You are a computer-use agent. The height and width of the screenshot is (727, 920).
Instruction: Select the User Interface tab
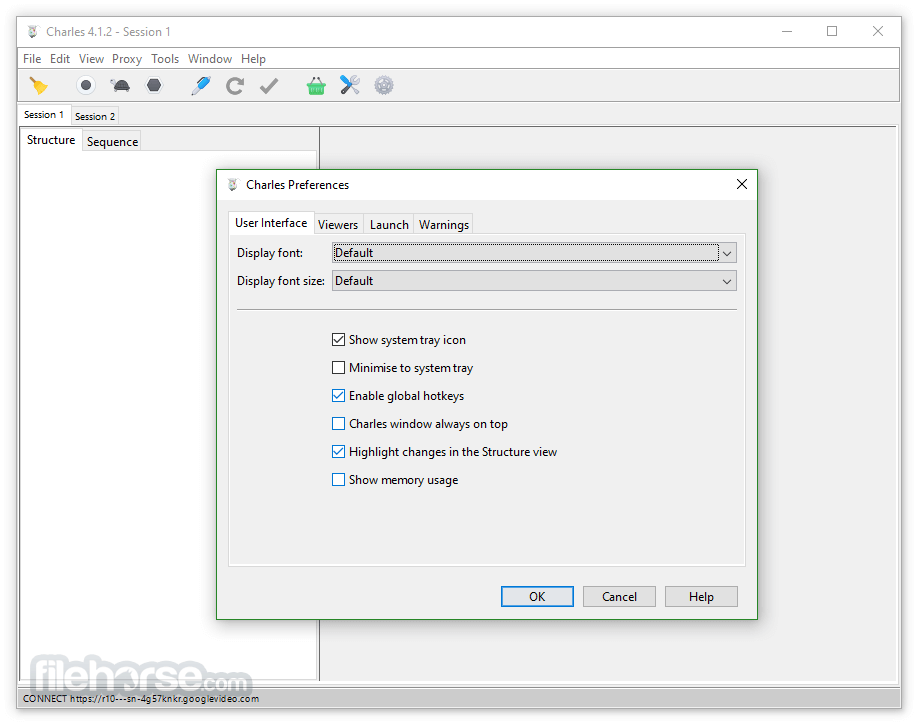[271, 223]
